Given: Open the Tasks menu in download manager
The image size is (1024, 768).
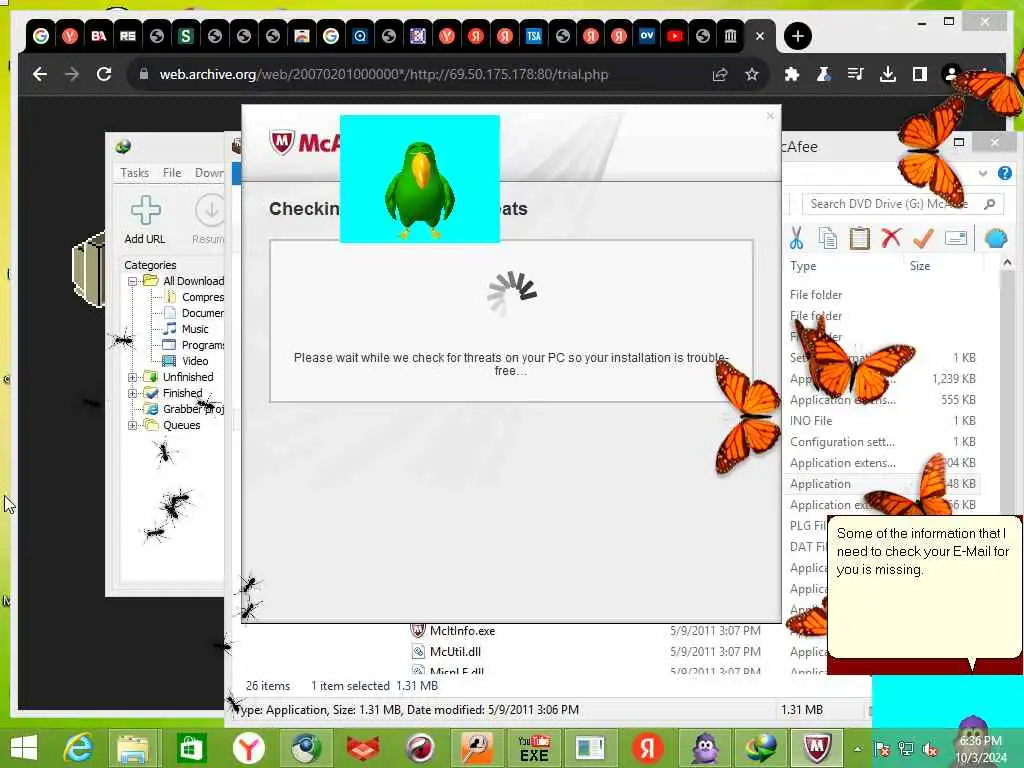Looking at the screenshot, I should 135,173.
